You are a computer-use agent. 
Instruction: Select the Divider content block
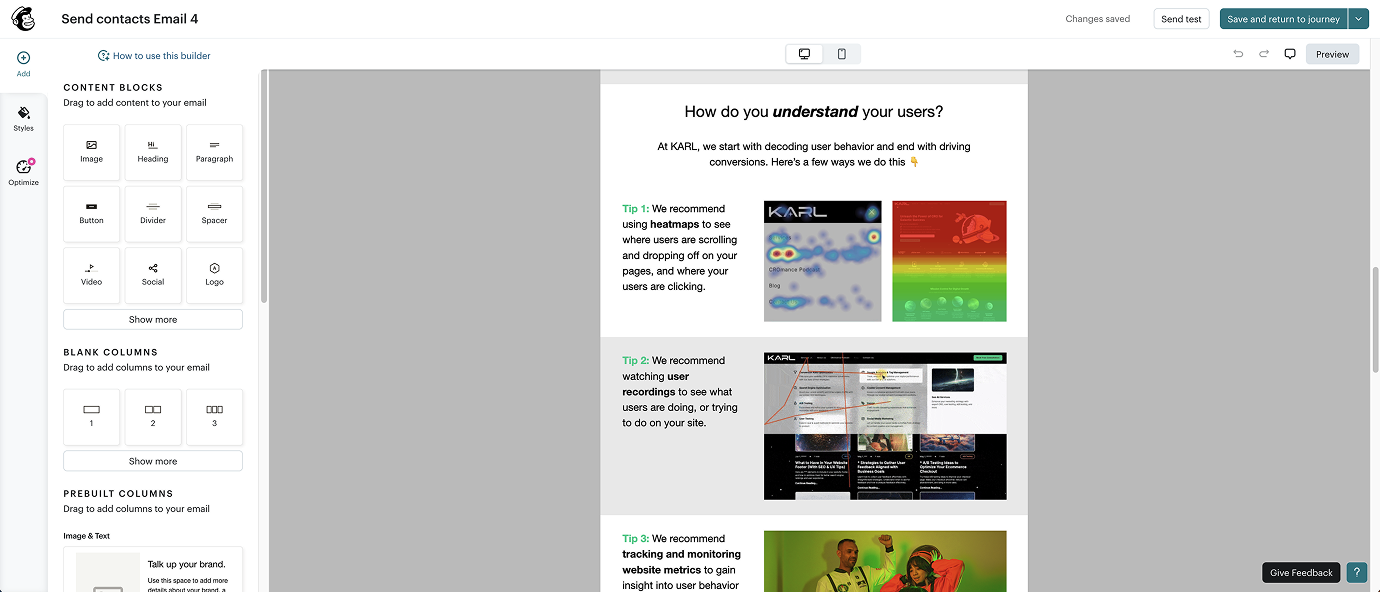(152, 214)
